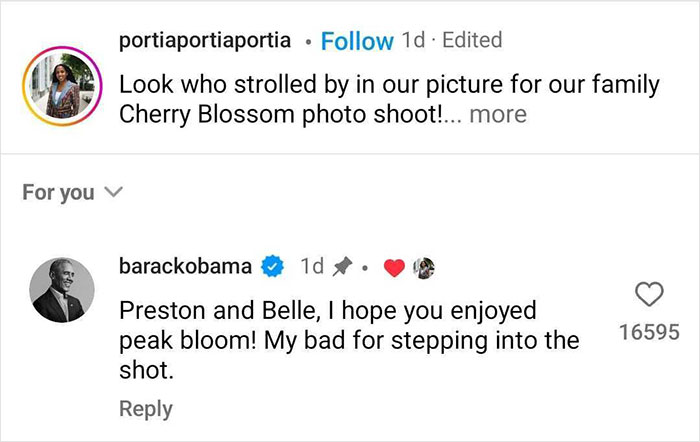Click the "1d" timestamp on barackobama's comment
The width and height of the screenshot is (700, 442).
(312, 267)
